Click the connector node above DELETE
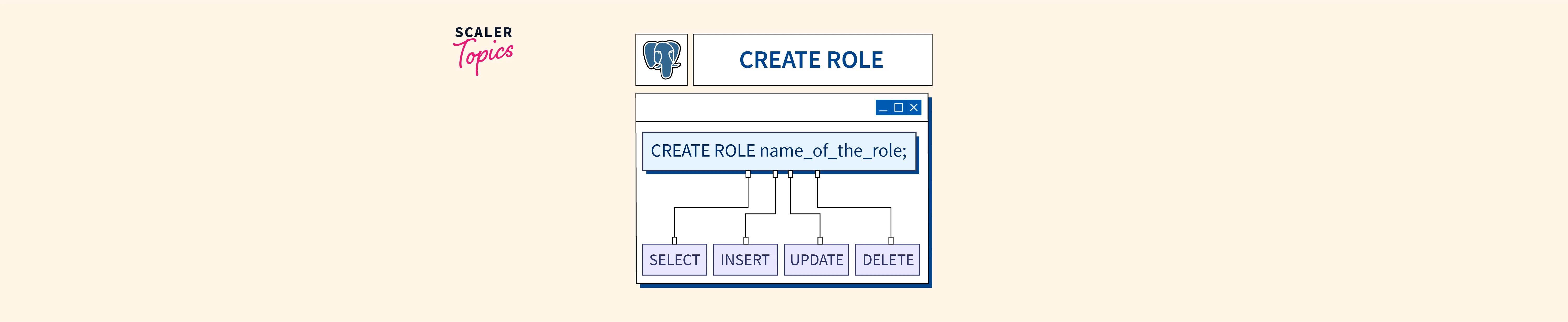Image resolution: width=1568 pixels, height=322 pixels. [891, 241]
